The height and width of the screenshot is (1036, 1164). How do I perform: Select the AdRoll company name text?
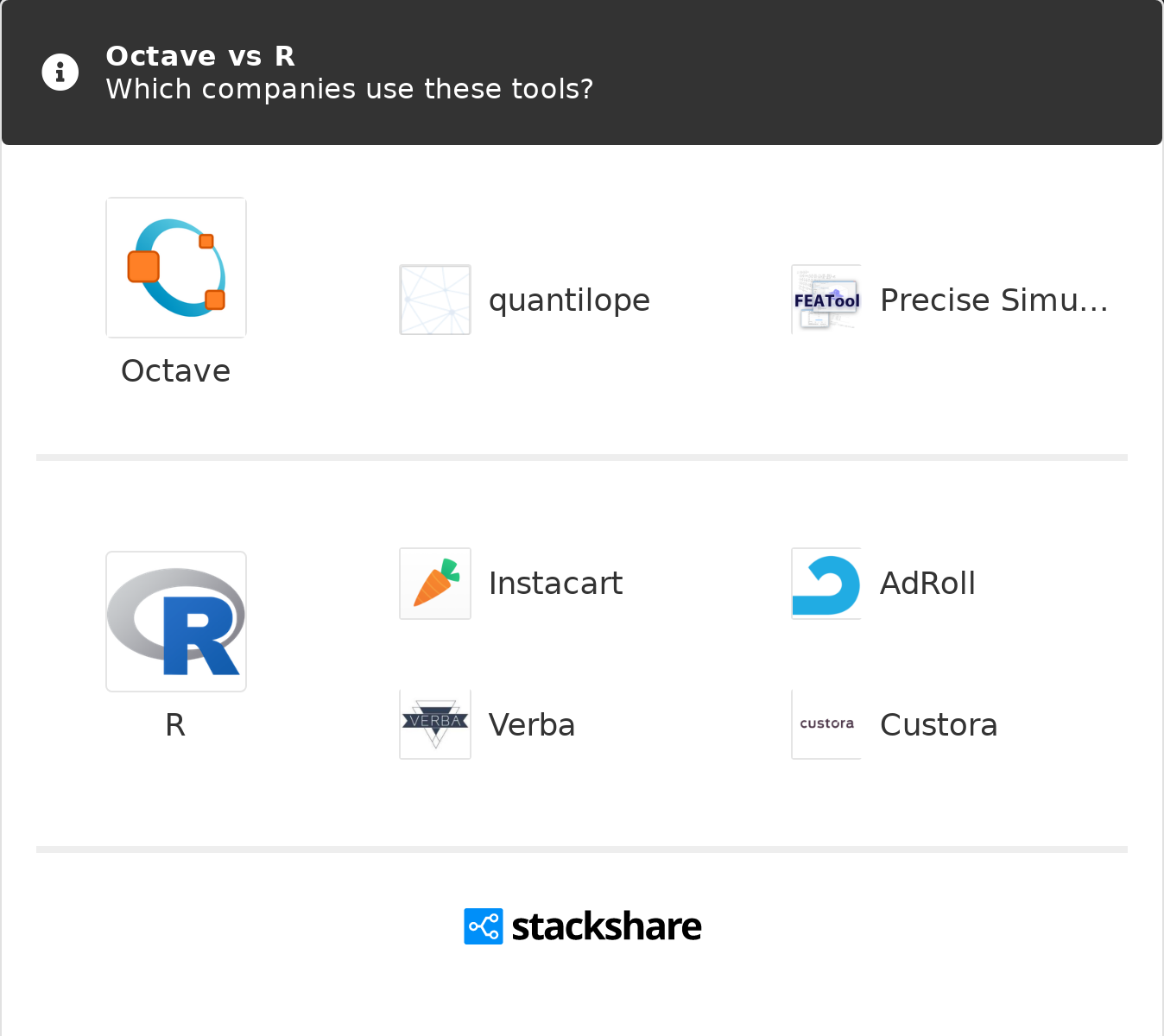point(927,584)
